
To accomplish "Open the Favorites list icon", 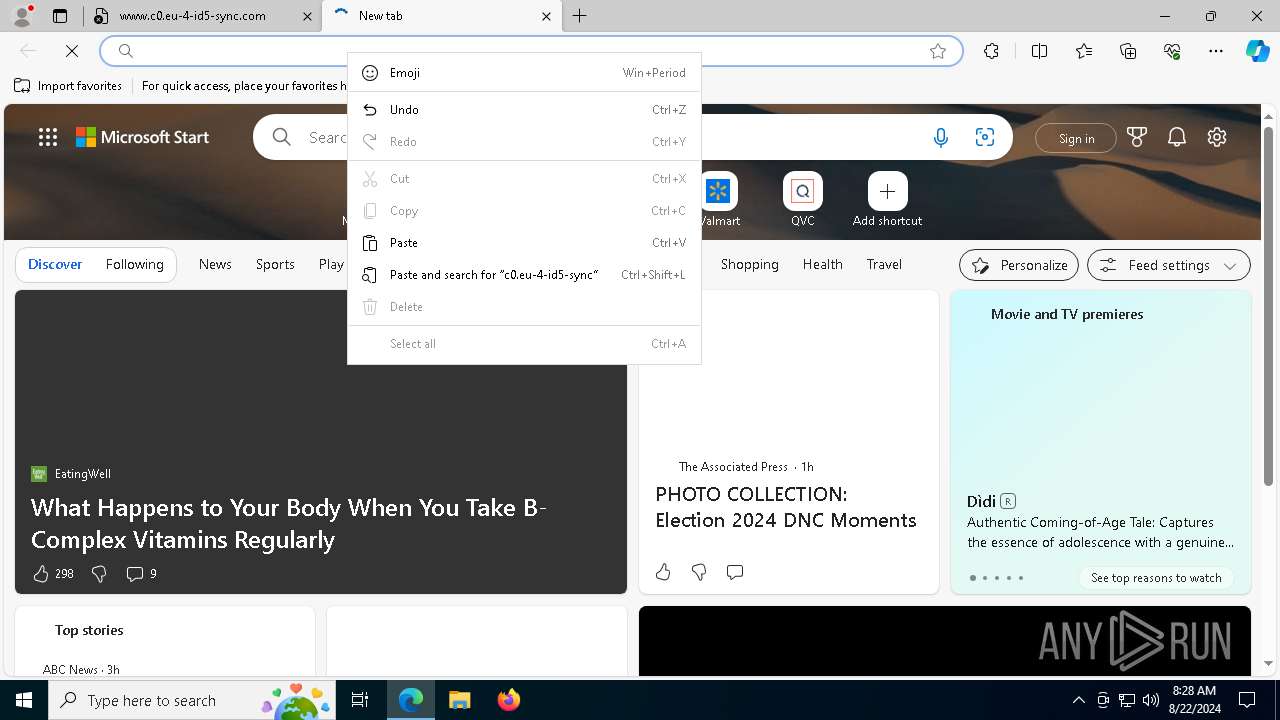I will tap(1084, 51).
